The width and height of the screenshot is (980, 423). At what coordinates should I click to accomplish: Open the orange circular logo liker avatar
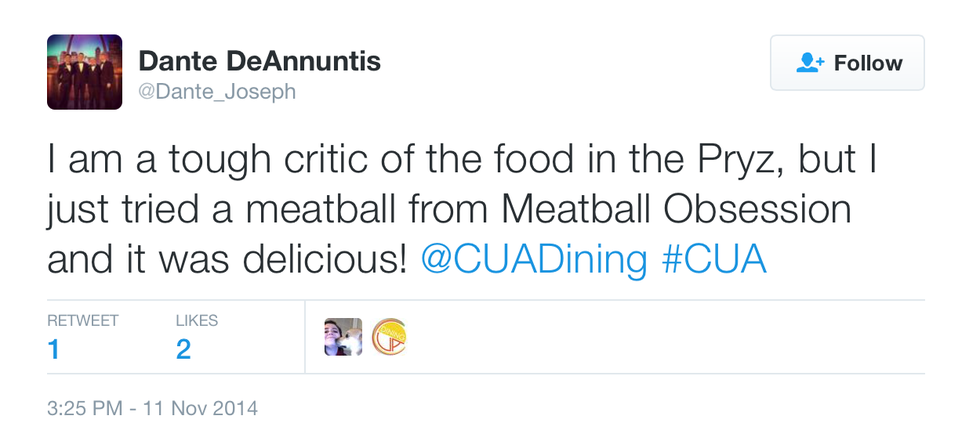click(389, 337)
